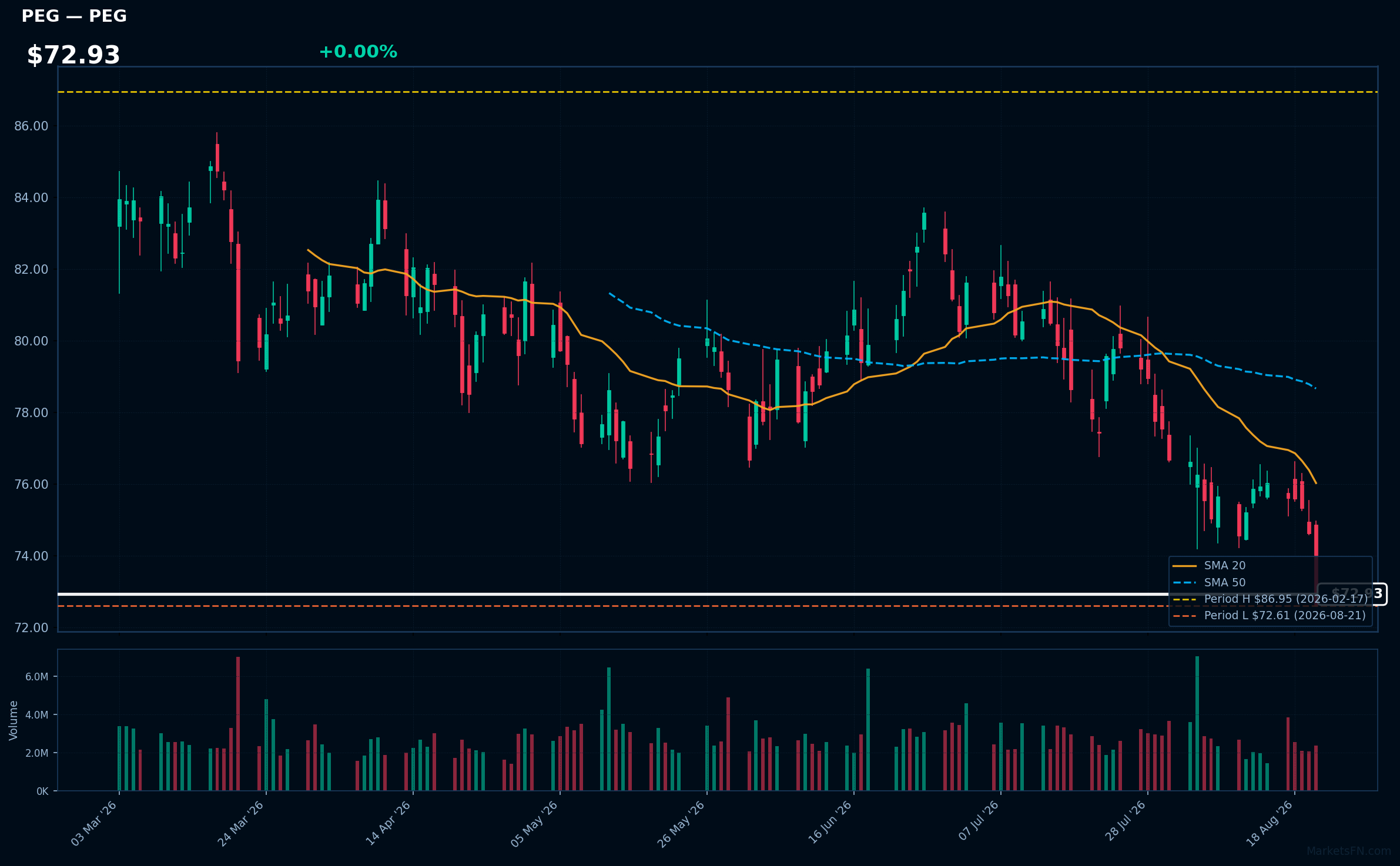The image size is (1400, 866).
Task: Click the "14 Apr '26" date label
Action: click(388, 824)
